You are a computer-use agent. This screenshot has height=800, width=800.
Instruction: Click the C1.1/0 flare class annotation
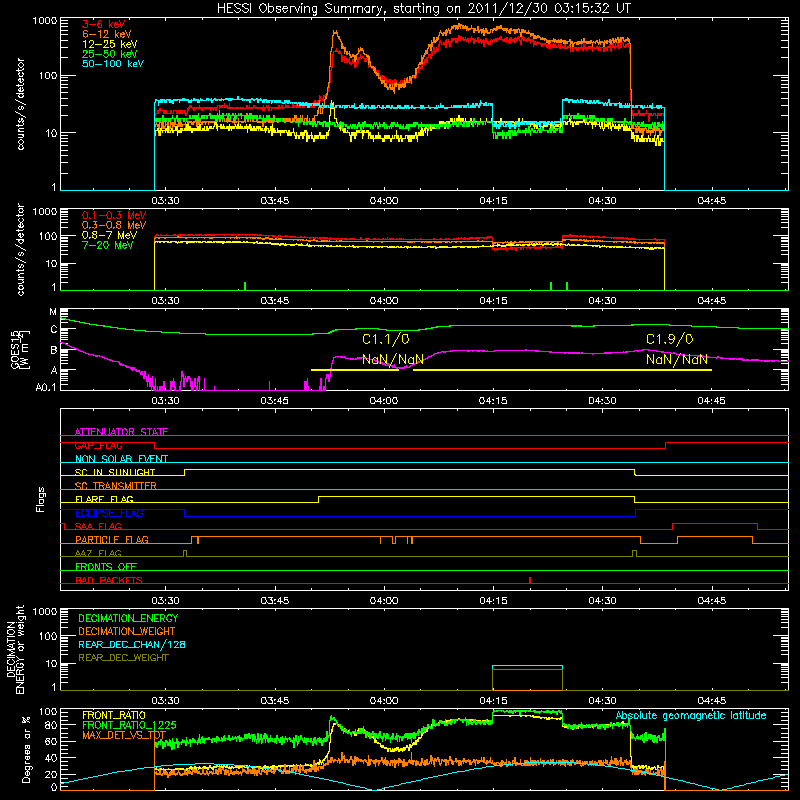[386, 339]
